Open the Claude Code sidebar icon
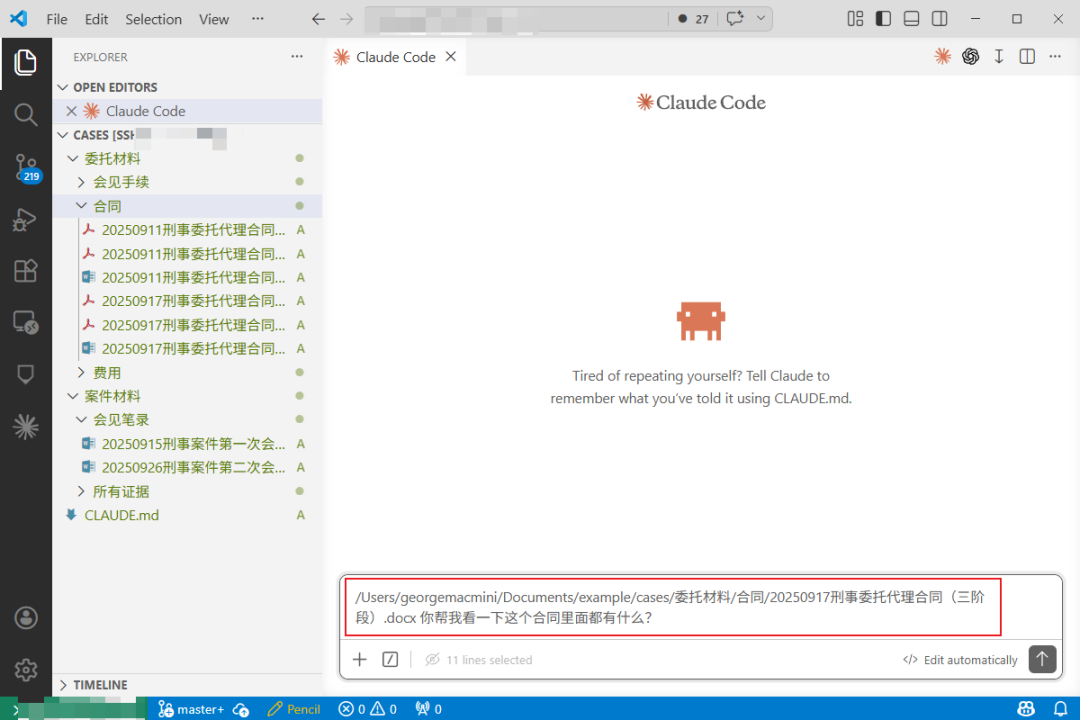 pyautogui.click(x=25, y=427)
